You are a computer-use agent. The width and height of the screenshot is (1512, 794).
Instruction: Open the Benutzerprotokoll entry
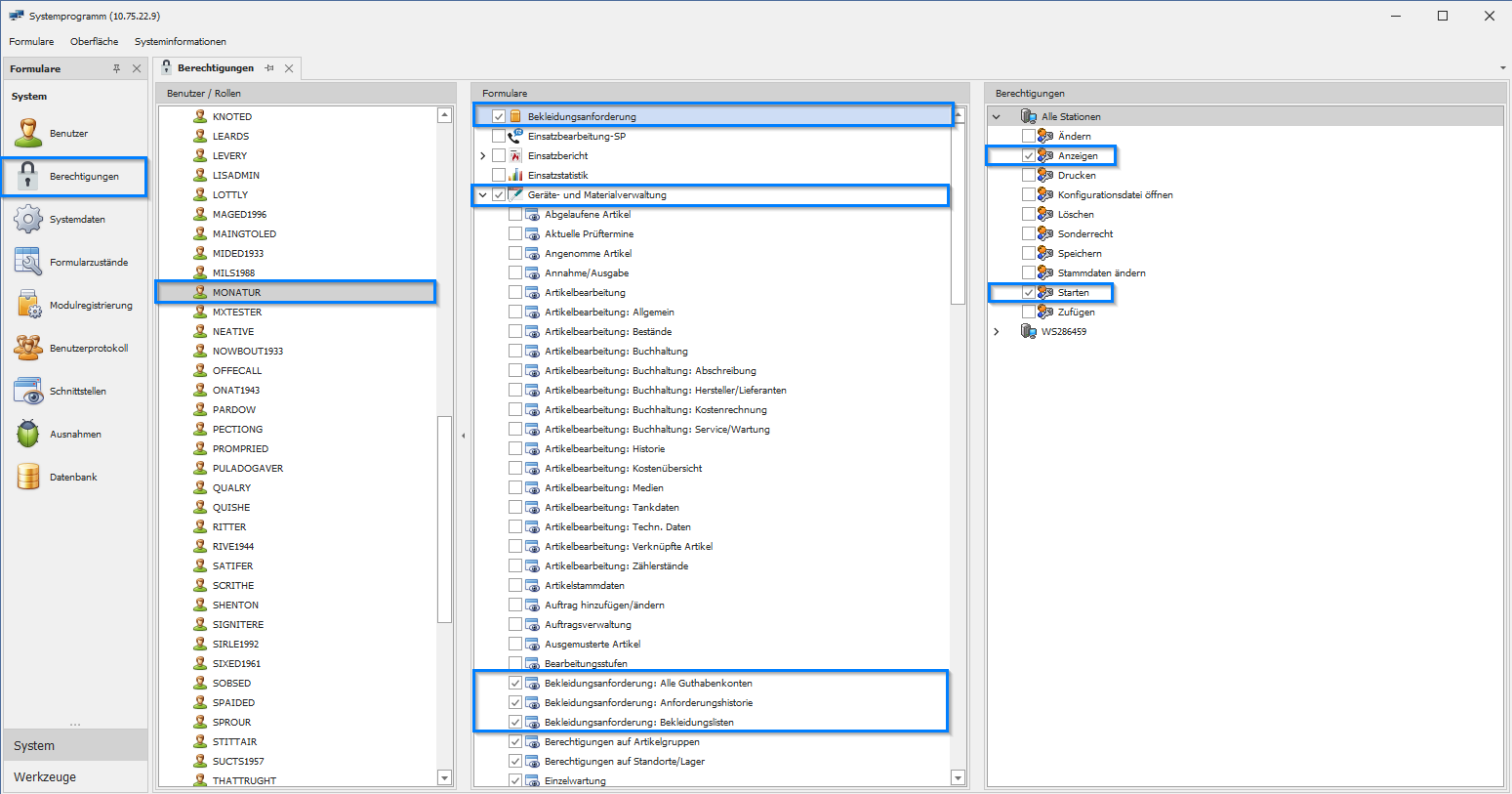pyautogui.click(x=88, y=349)
